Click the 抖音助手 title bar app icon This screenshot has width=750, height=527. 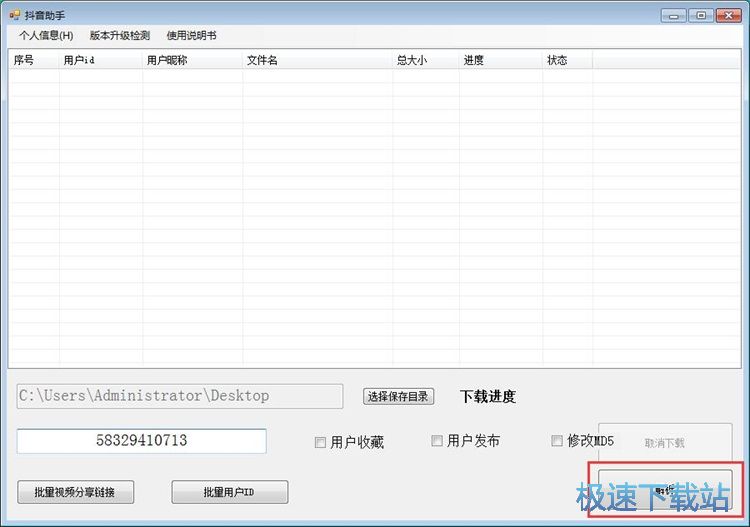click(14, 15)
